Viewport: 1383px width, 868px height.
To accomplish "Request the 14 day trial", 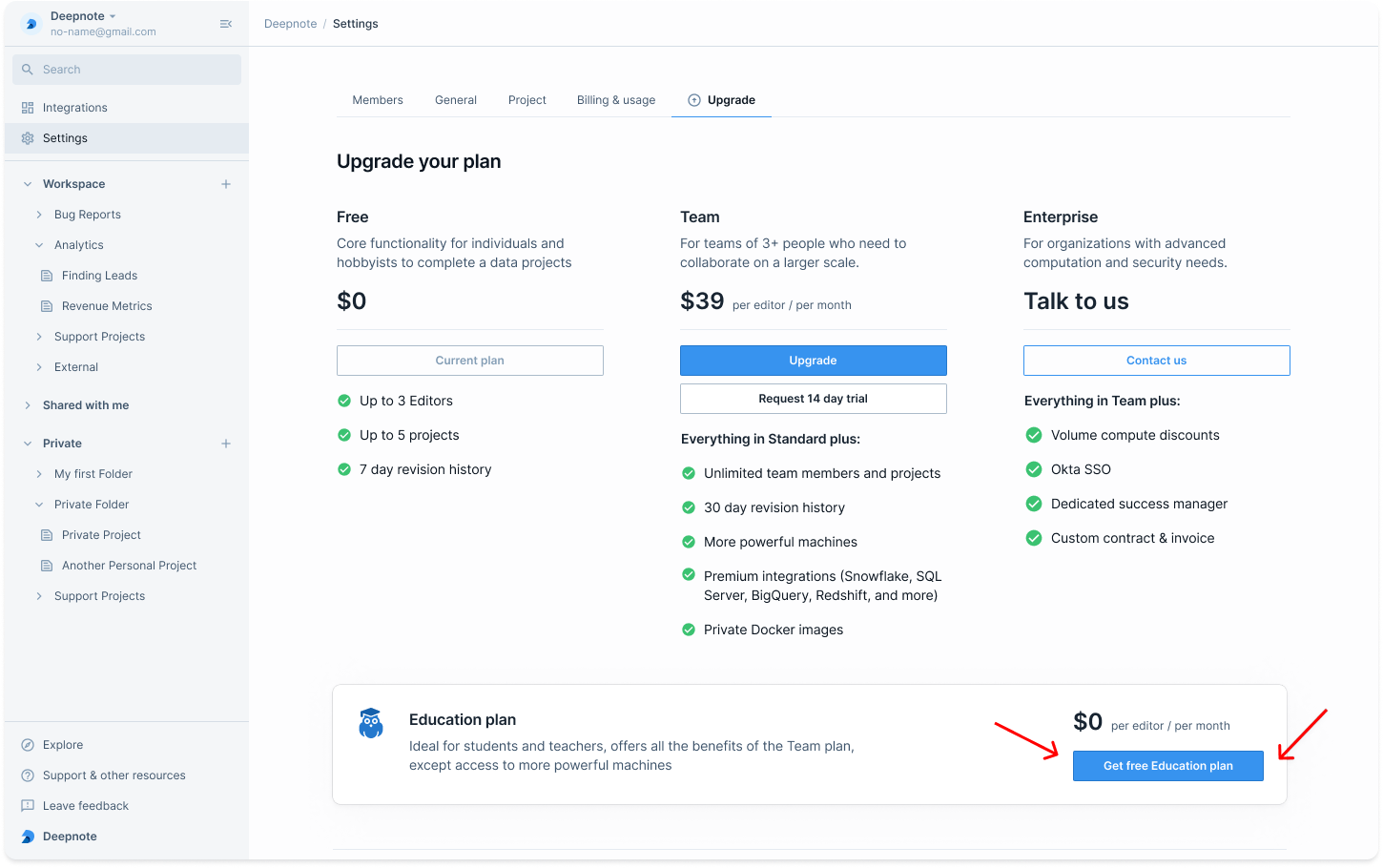I will (814, 399).
